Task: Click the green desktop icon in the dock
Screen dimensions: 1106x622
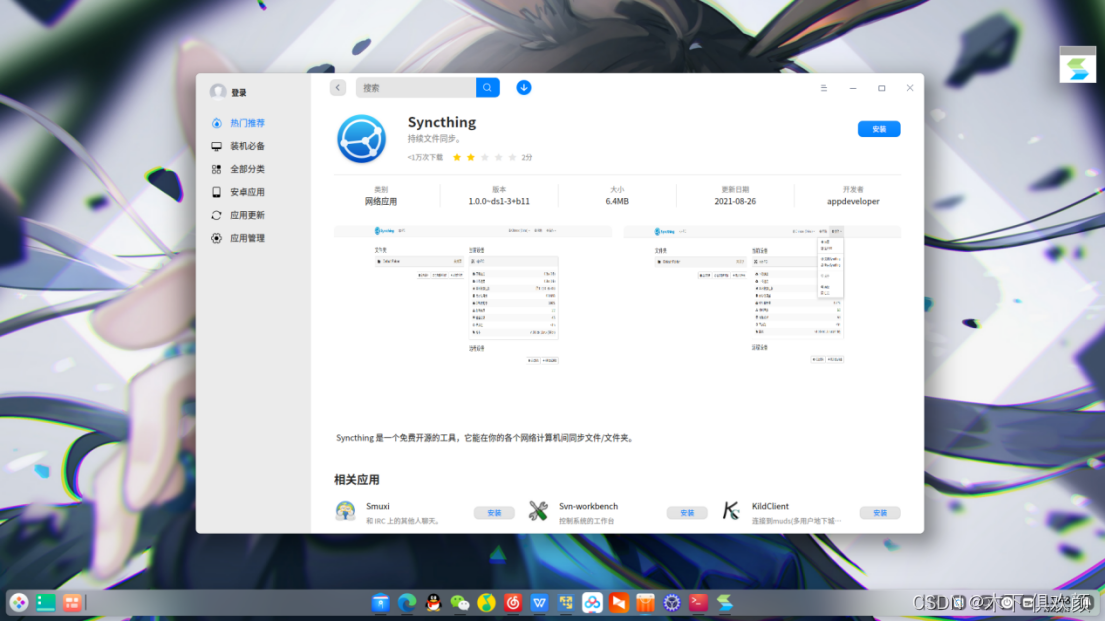Action: coord(46,603)
